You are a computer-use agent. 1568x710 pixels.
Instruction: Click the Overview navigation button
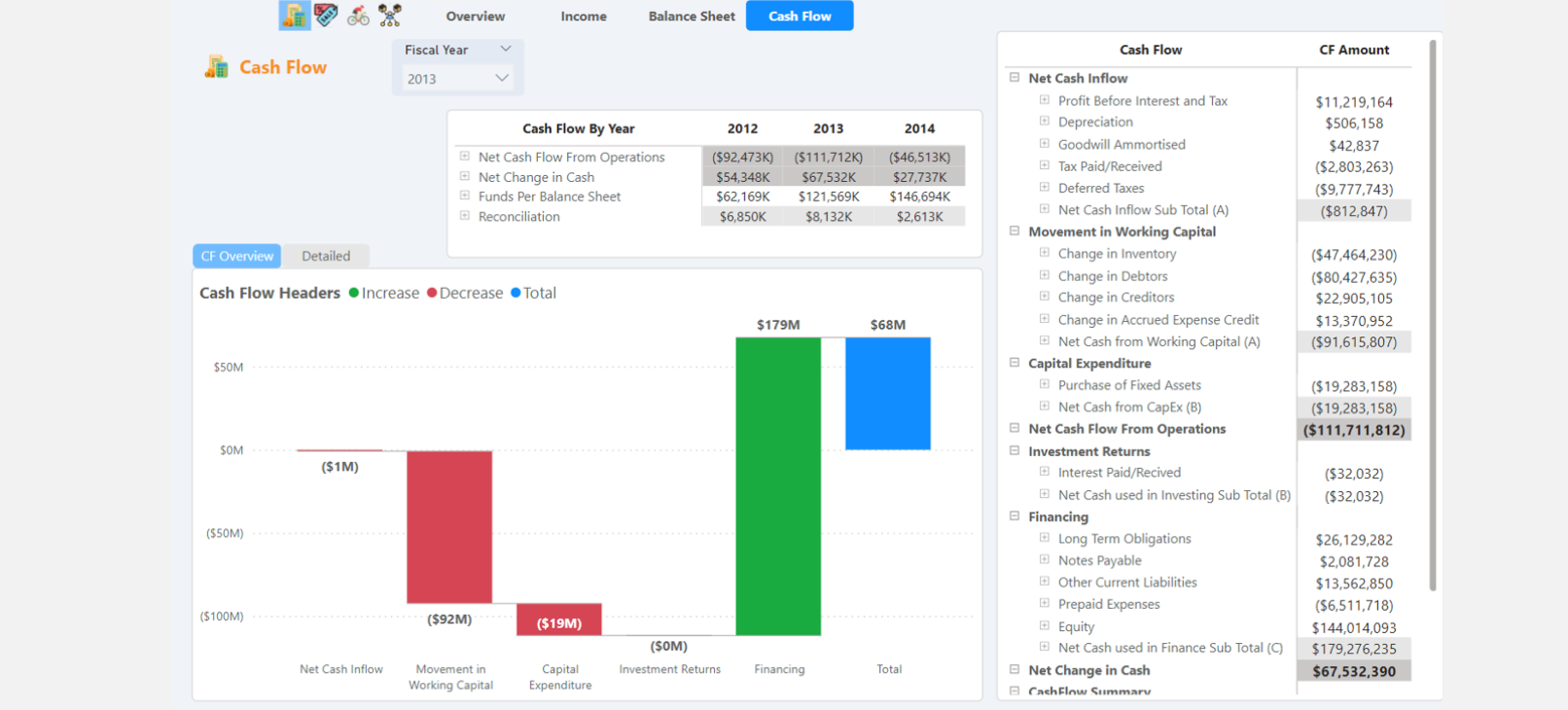[x=475, y=16]
